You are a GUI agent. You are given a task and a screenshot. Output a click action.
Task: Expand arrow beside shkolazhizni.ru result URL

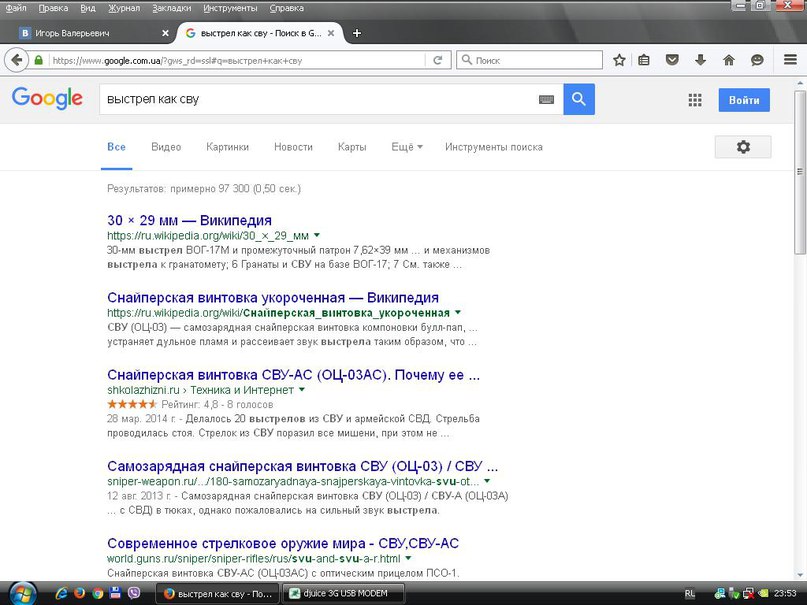coord(302,389)
